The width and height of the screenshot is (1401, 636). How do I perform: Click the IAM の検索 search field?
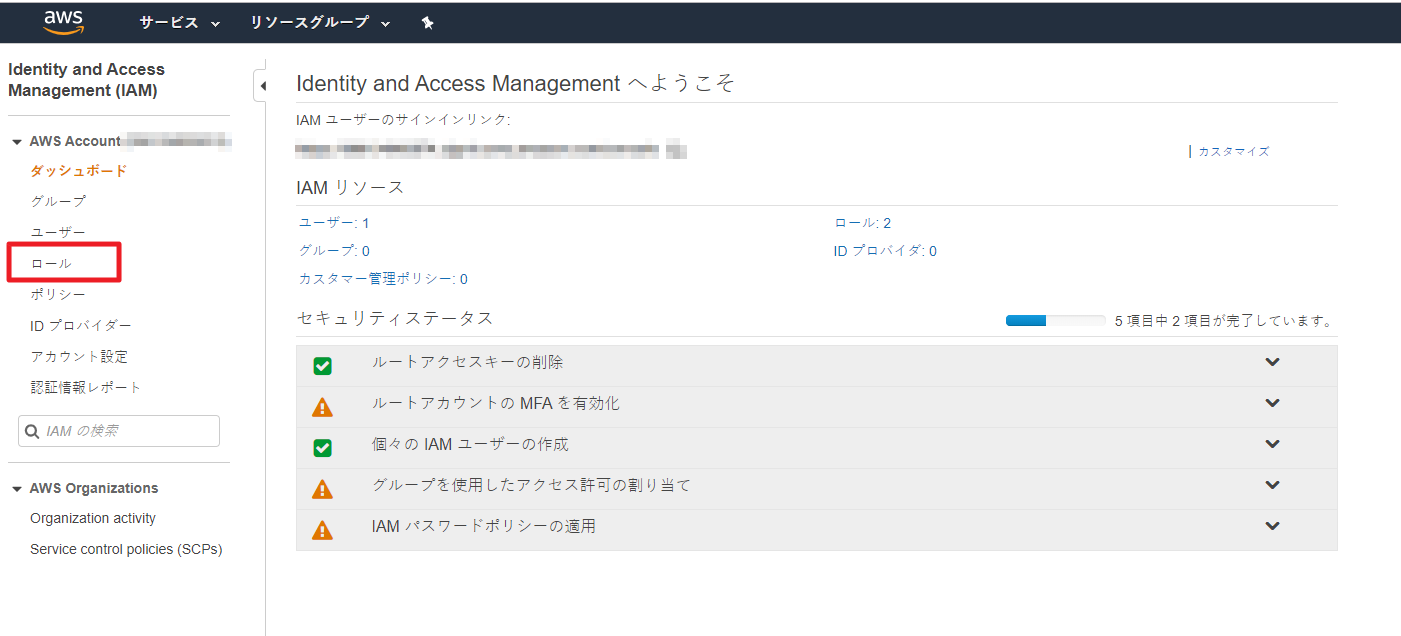119,431
